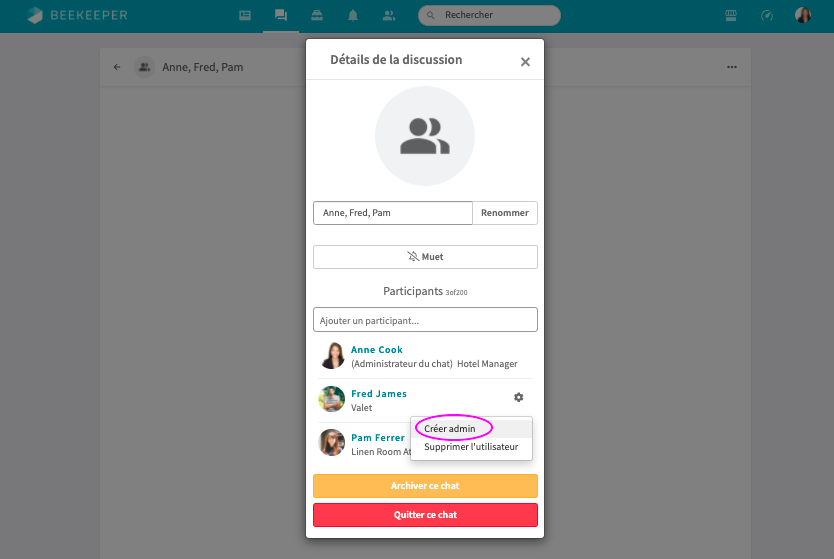This screenshot has height=559, width=834.
Task: Toggle Muet notifications for this chat
Action: tap(425, 257)
